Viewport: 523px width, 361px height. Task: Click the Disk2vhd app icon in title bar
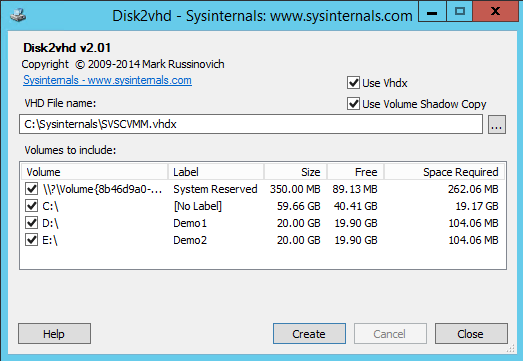click(x=18, y=15)
